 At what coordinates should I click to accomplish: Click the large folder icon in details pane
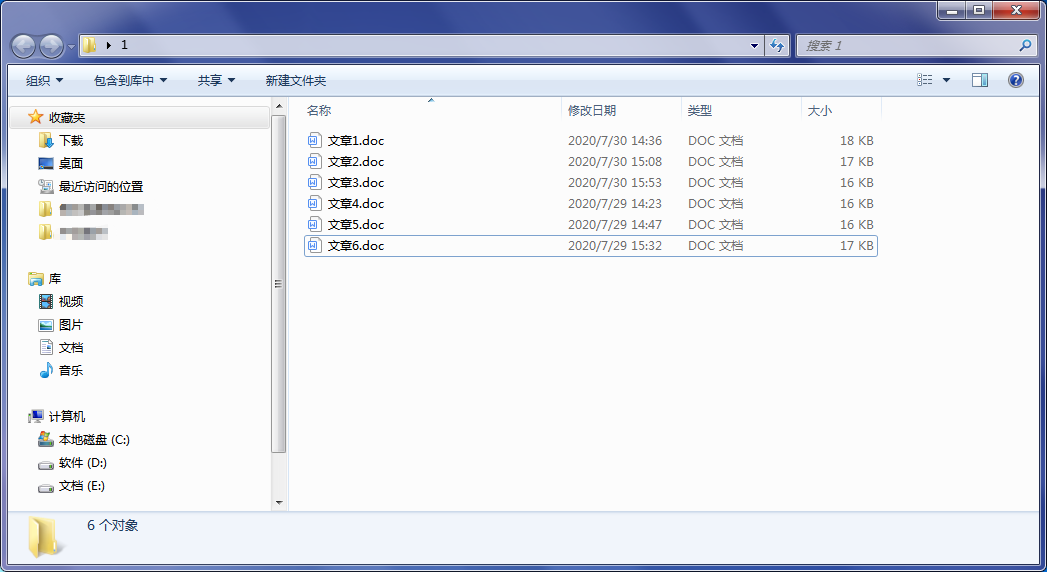(x=44, y=537)
